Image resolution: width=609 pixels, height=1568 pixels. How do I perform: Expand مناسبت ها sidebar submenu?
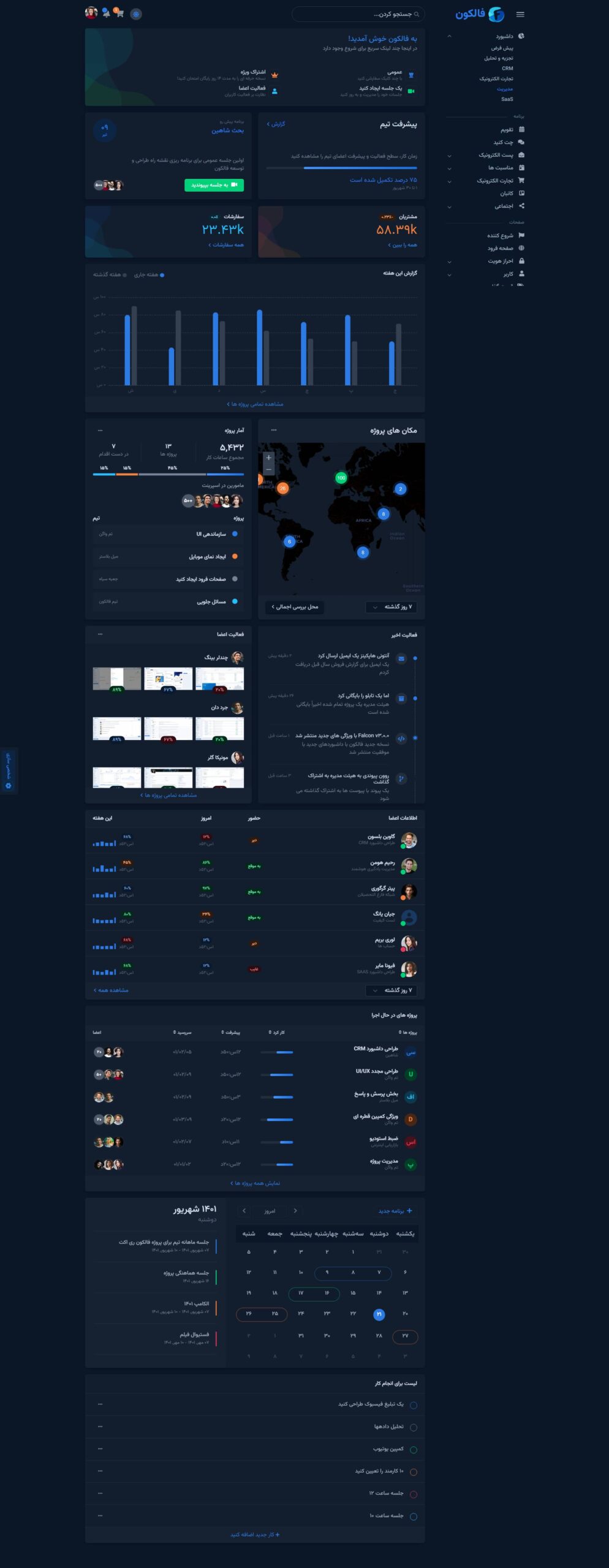click(450, 168)
